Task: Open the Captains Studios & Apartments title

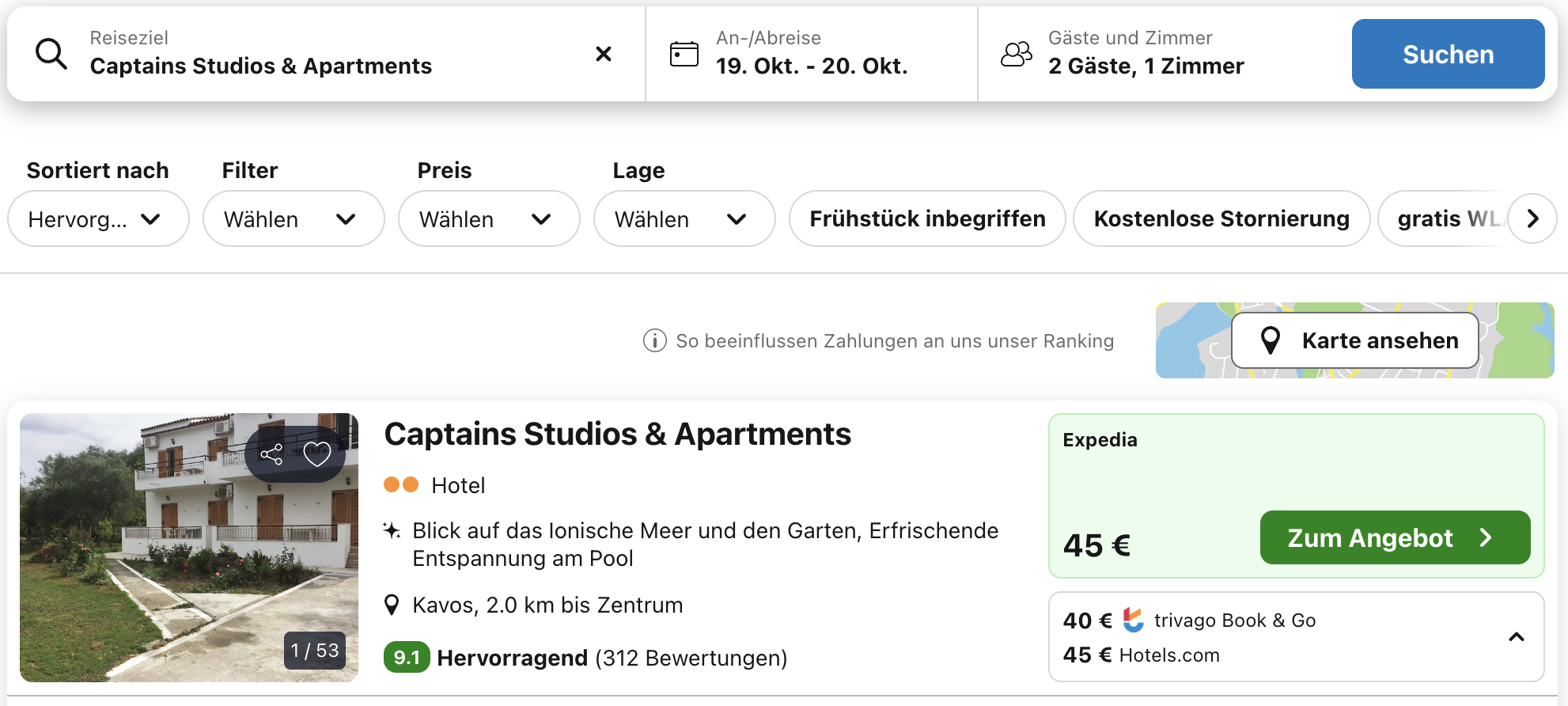Action: (x=617, y=435)
